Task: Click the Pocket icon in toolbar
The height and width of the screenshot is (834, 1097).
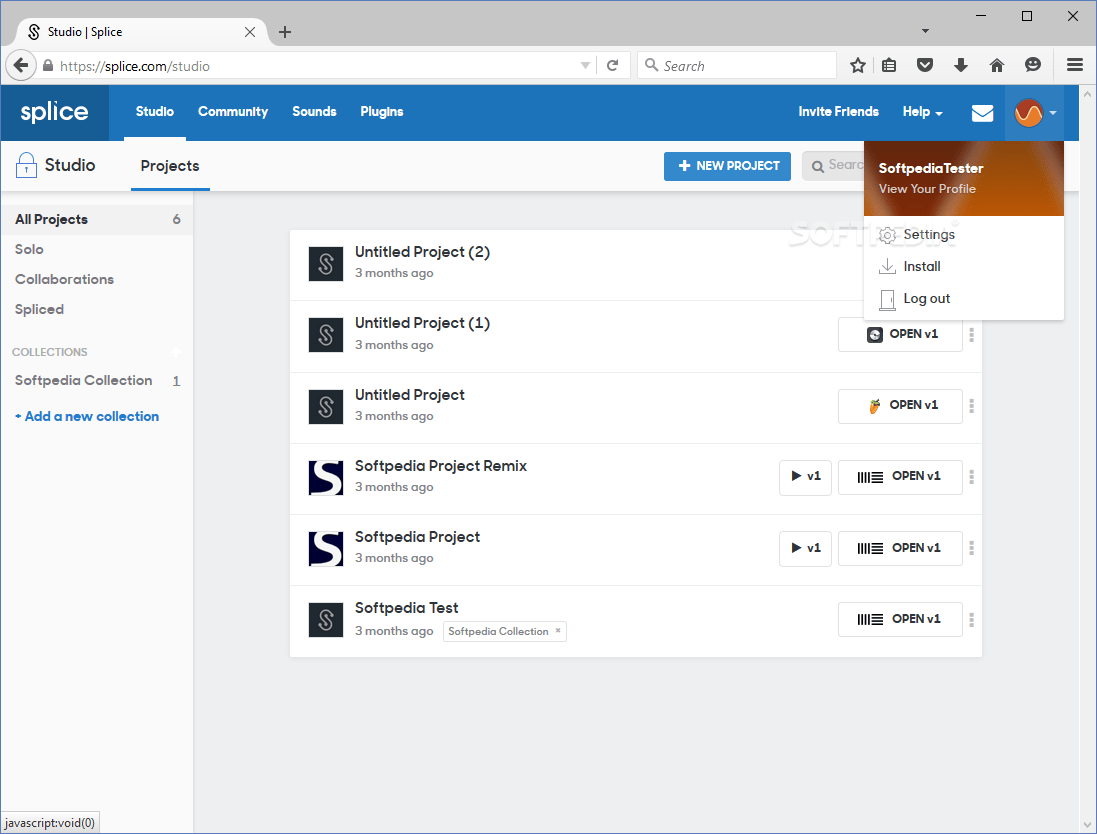Action: (925, 66)
